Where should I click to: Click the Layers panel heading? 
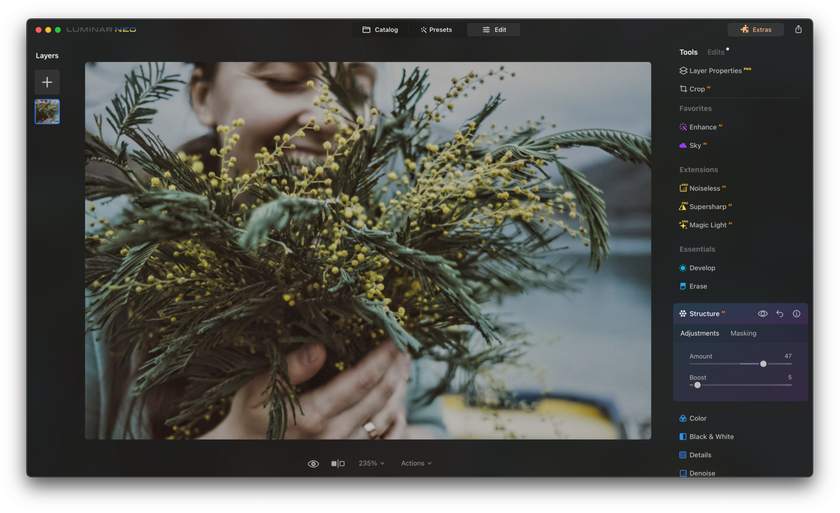coord(47,56)
